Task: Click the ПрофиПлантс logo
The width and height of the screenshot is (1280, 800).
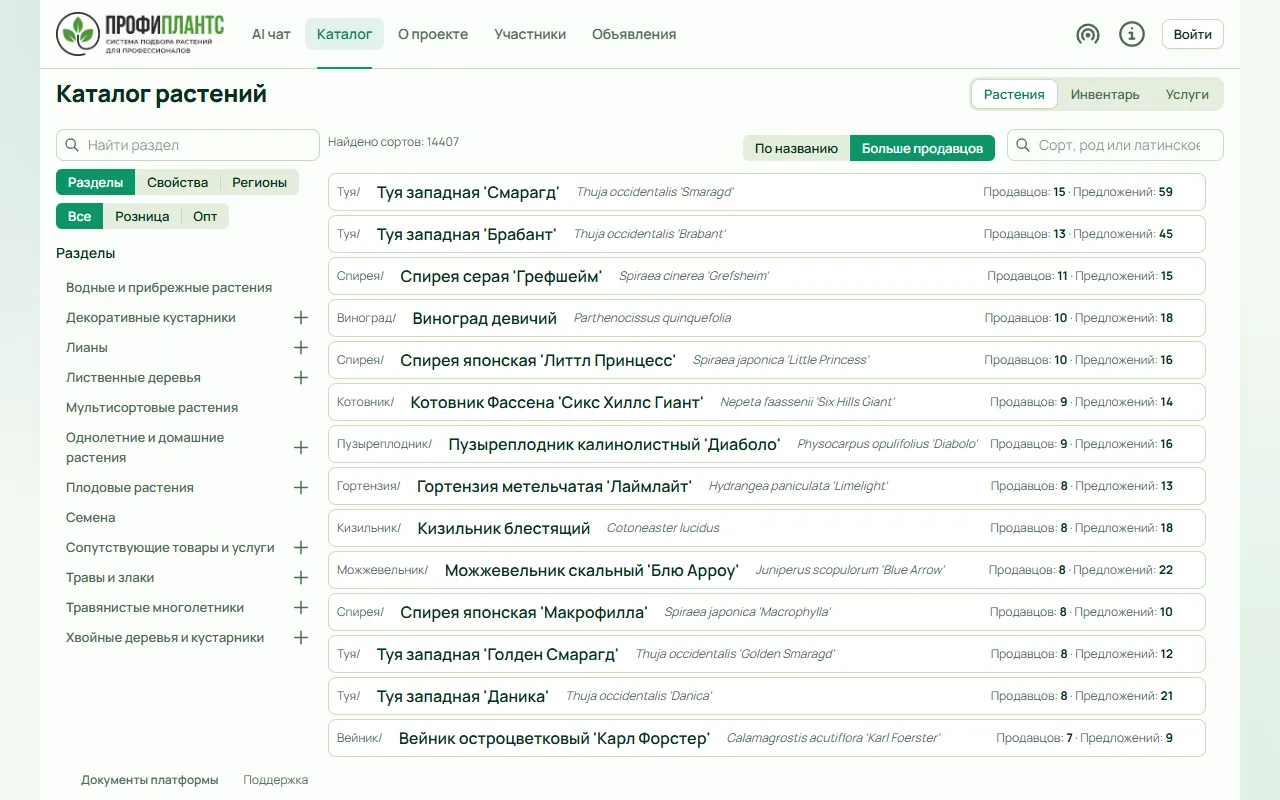Action: tap(140, 34)
